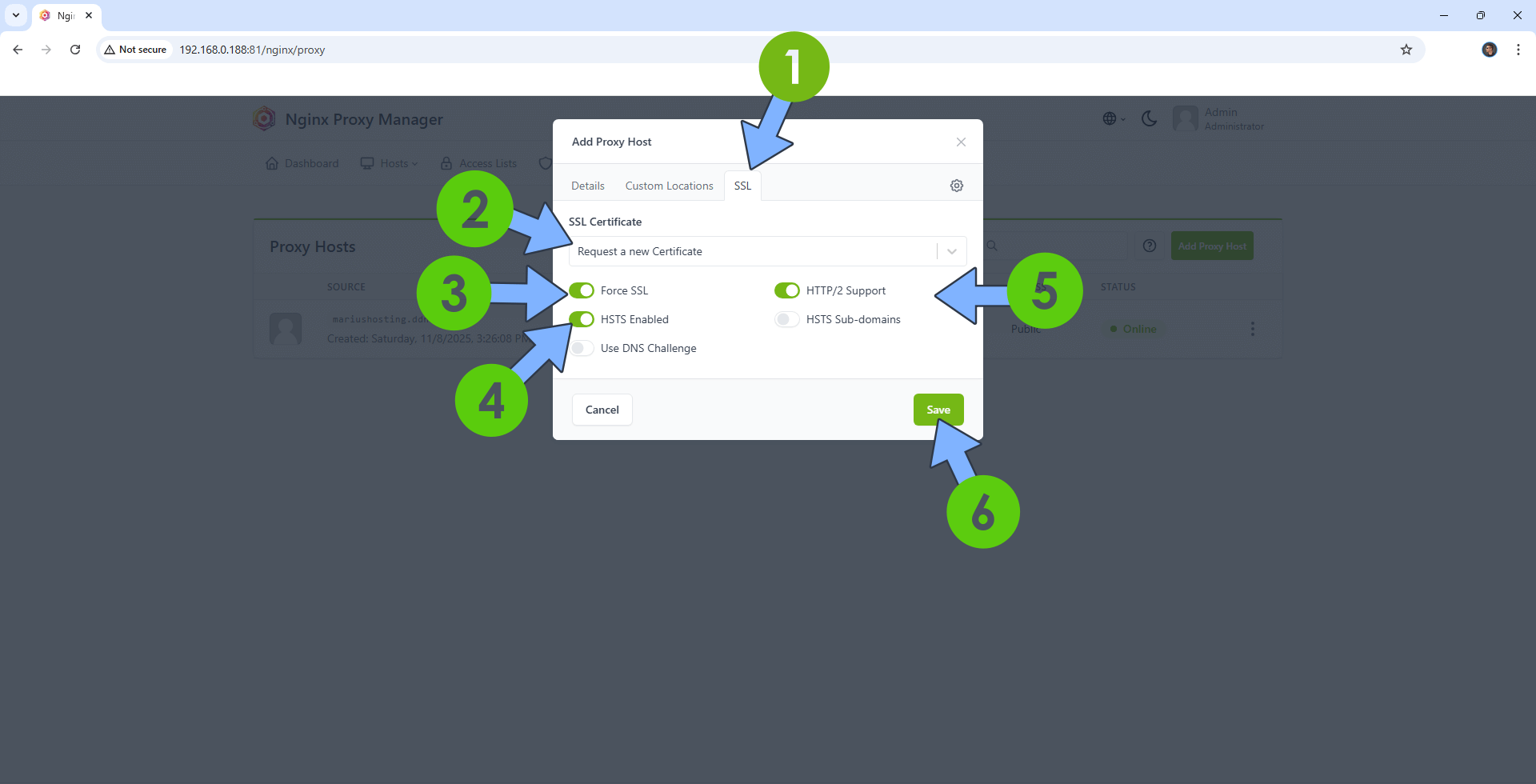Go to the Details tab
The image size is (1536, 784).
[x=587, y=185]
